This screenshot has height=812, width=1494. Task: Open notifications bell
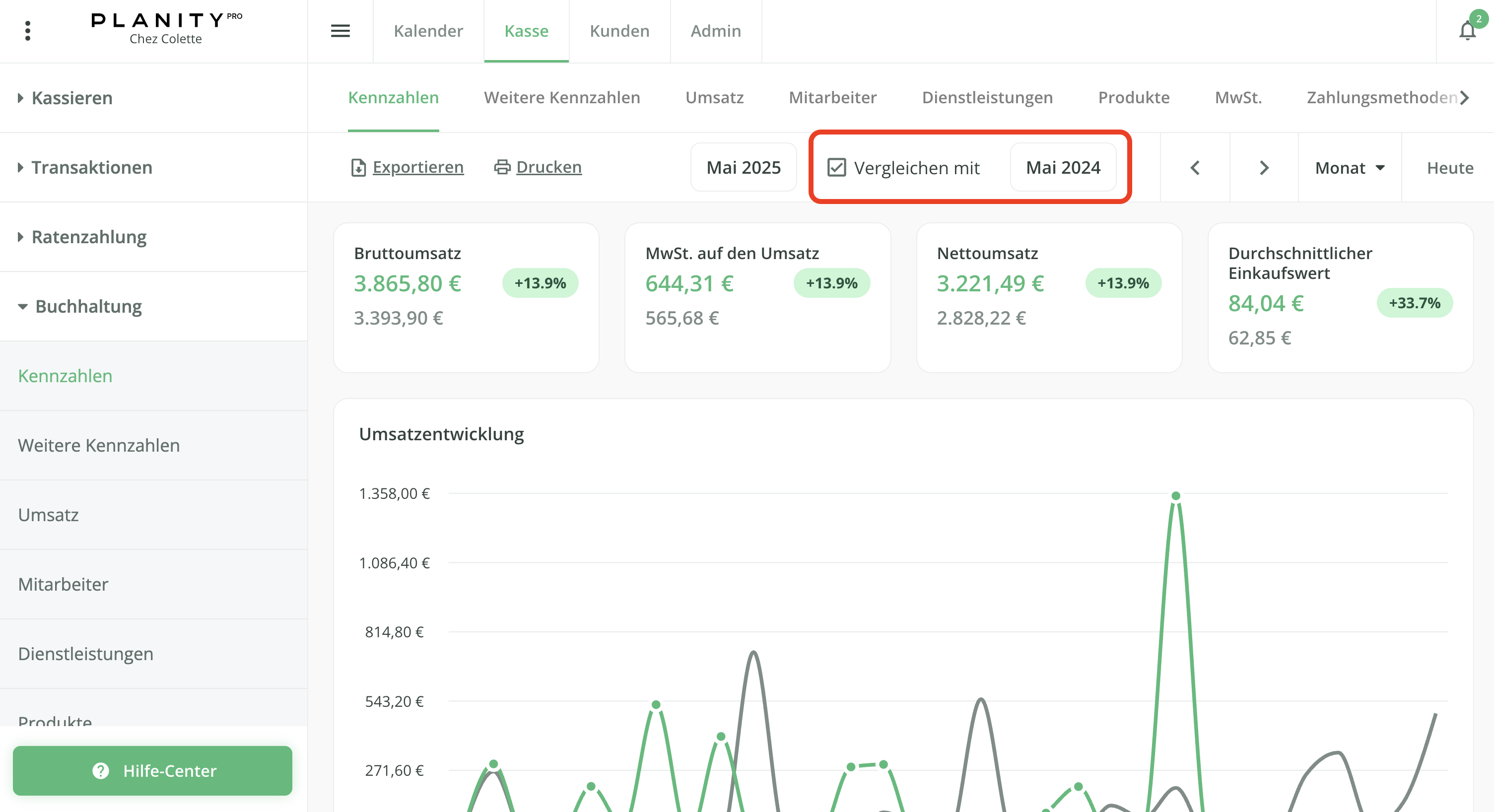pos(1467,30)
